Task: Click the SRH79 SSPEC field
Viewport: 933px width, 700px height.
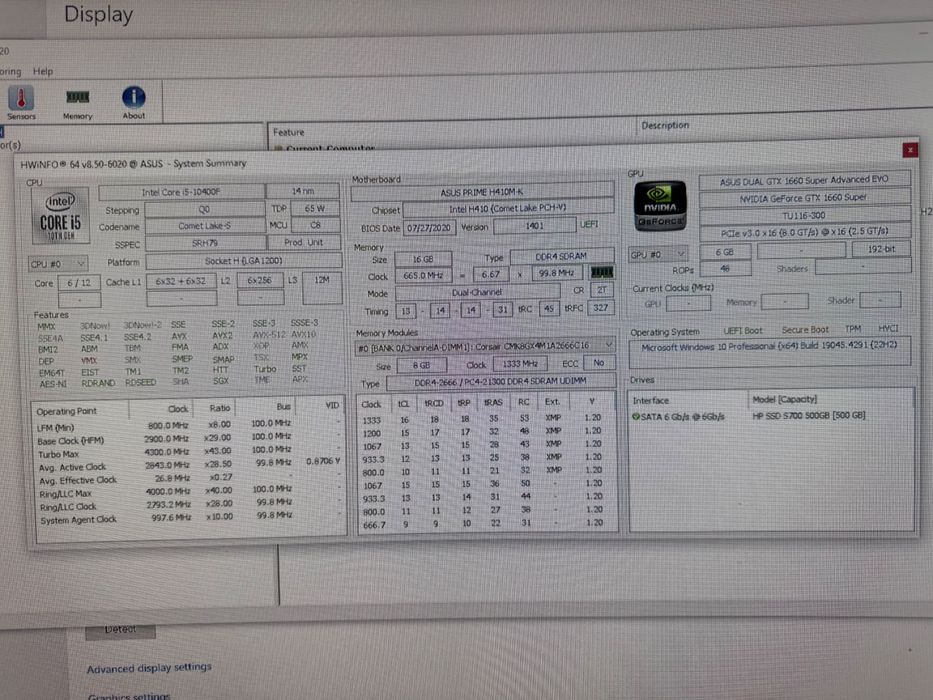Action: (x=205, y=243)
